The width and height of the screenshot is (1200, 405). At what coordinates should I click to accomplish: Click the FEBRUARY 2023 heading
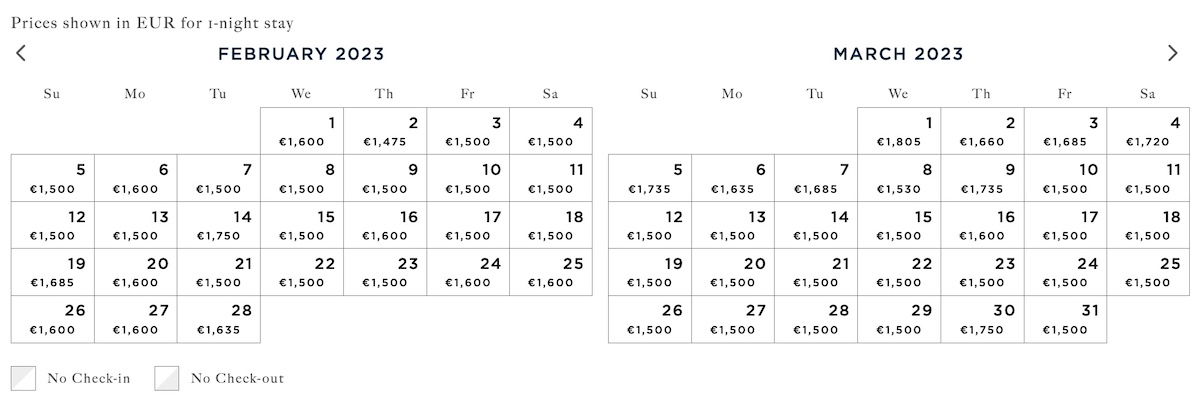click(x=301, y=54)
